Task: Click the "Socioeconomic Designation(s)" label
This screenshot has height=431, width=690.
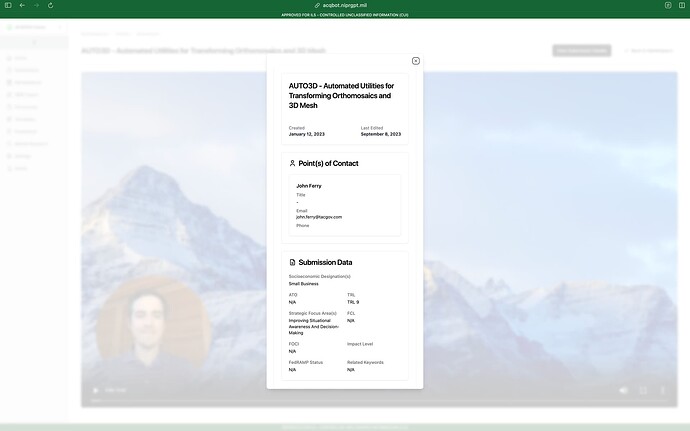Action: (x=319, y=276)
